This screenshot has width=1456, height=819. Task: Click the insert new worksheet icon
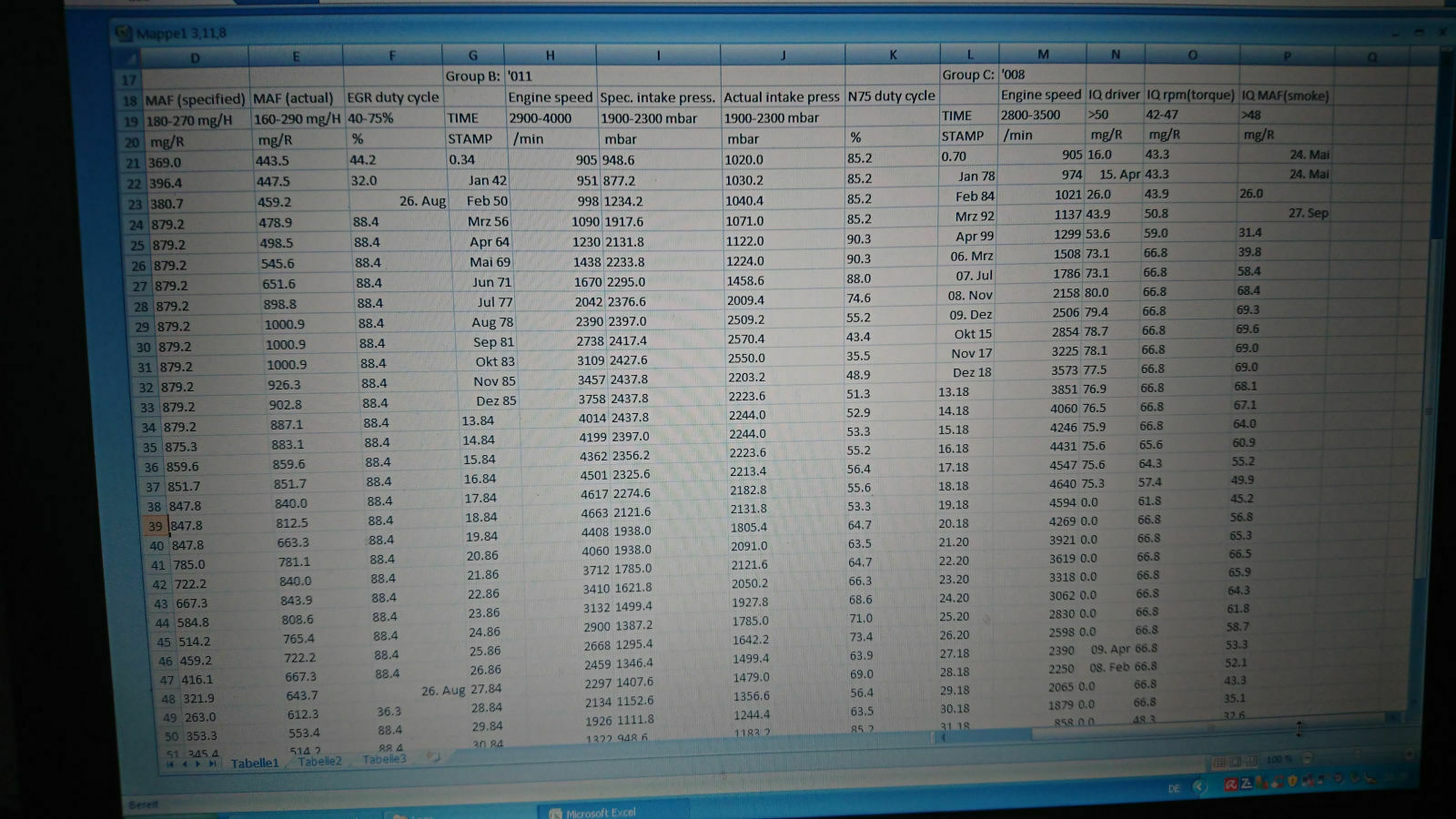click(x=434, y=757)
